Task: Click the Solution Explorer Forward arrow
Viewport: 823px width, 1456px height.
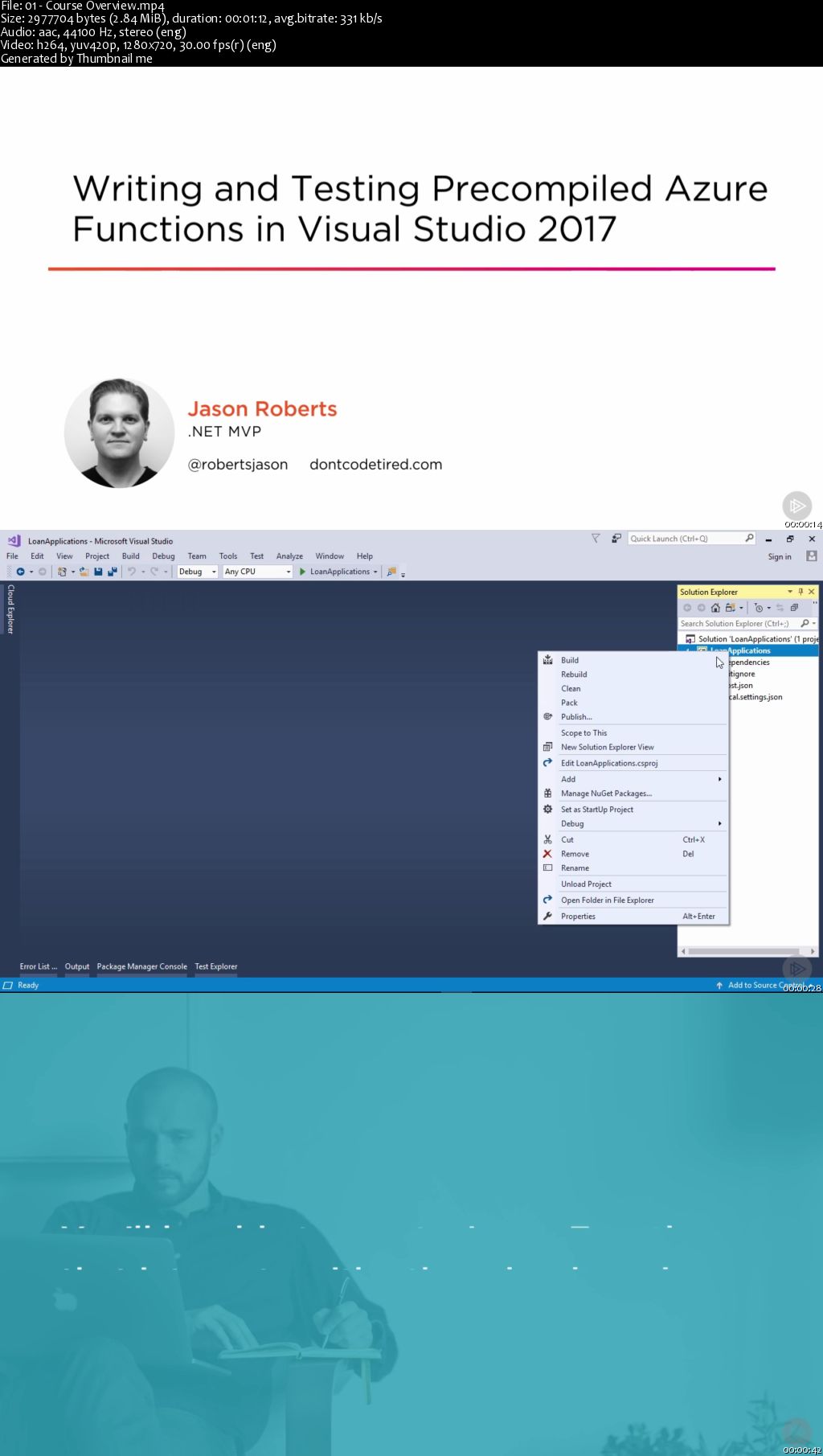Action: pyautogui.click(x=702, y=608)
